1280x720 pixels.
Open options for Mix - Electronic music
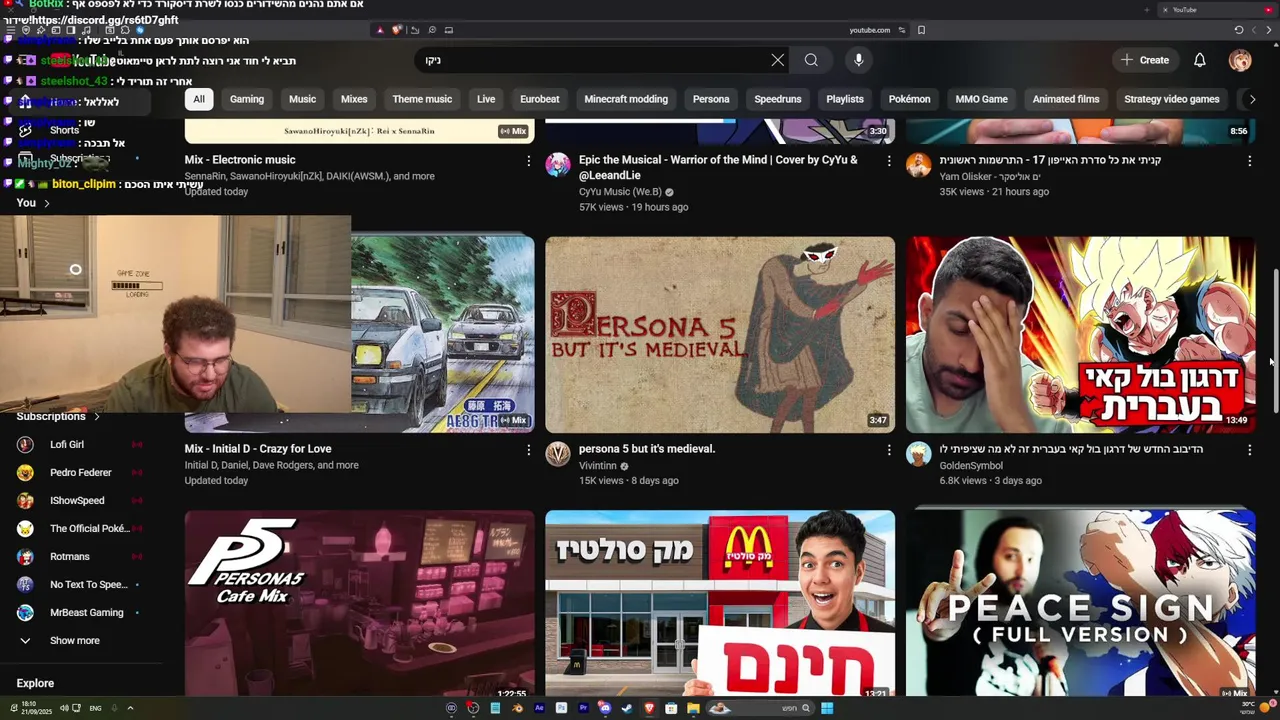click(529, 160)
